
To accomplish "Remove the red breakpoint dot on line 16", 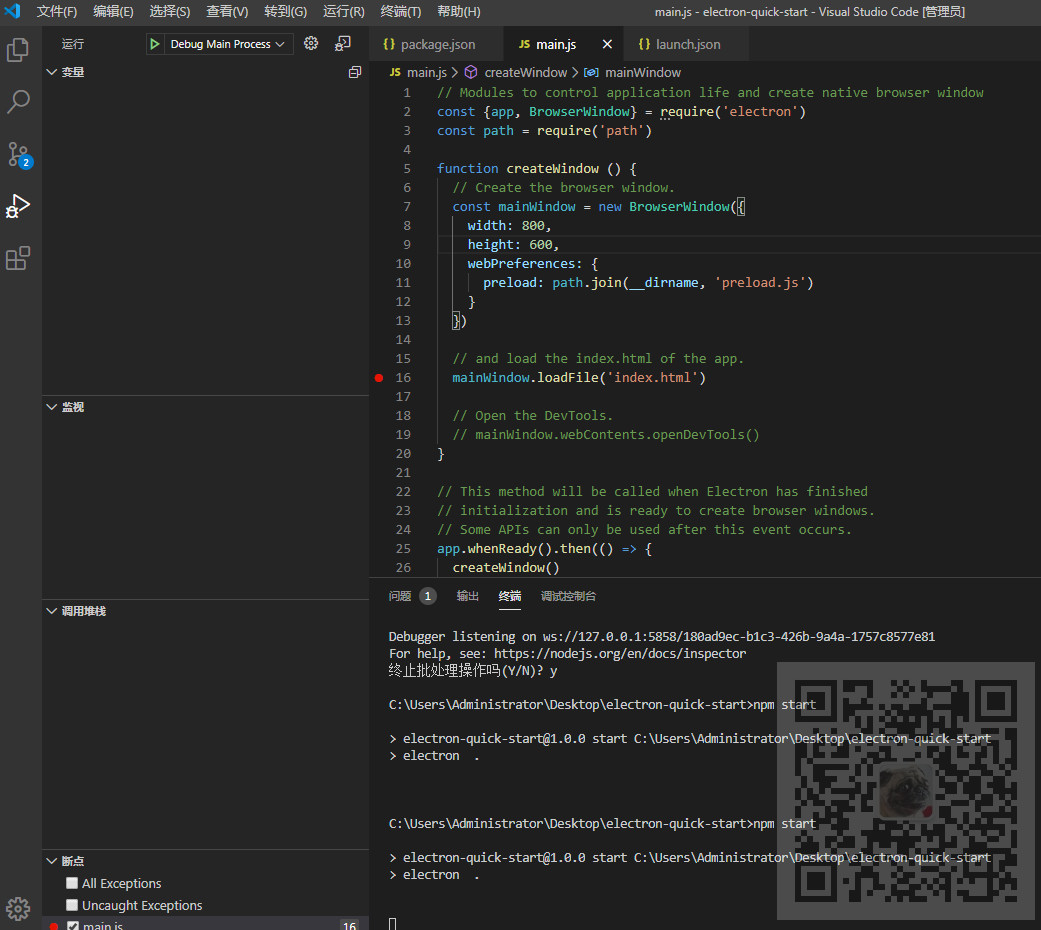I will point(379,378).
